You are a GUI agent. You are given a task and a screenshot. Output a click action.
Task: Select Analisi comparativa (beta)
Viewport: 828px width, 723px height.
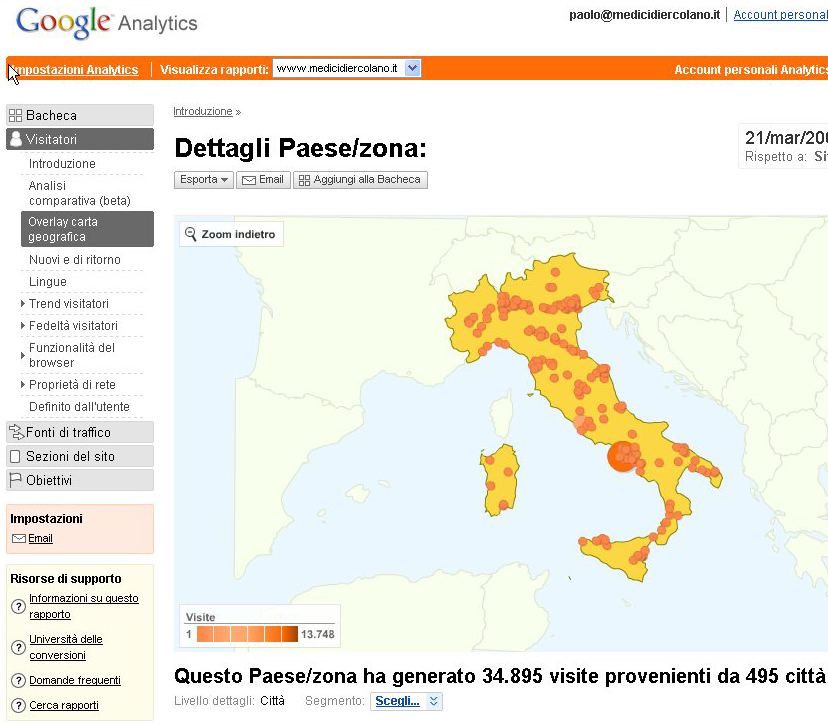click(79, 193)
